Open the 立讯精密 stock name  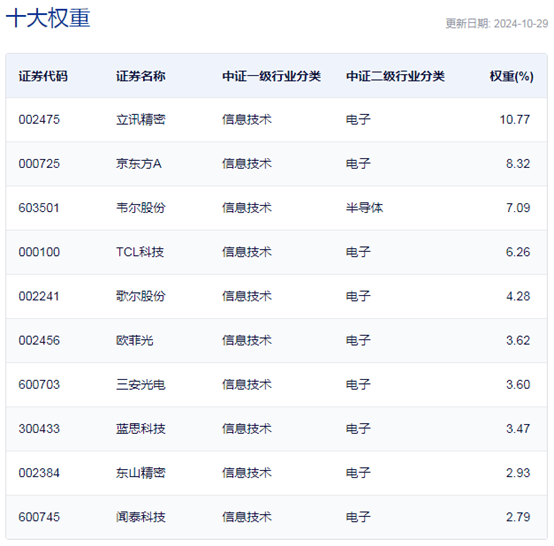[141, 119]
